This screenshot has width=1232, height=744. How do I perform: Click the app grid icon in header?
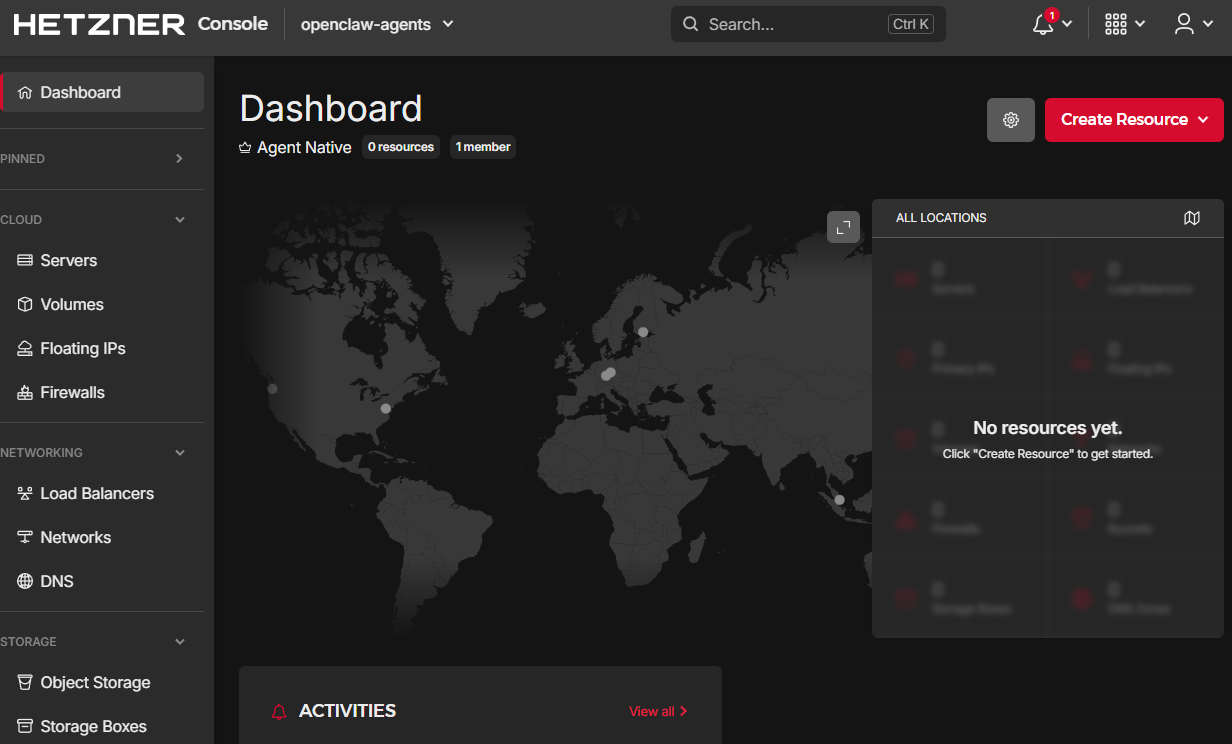tap(1116, 23)
